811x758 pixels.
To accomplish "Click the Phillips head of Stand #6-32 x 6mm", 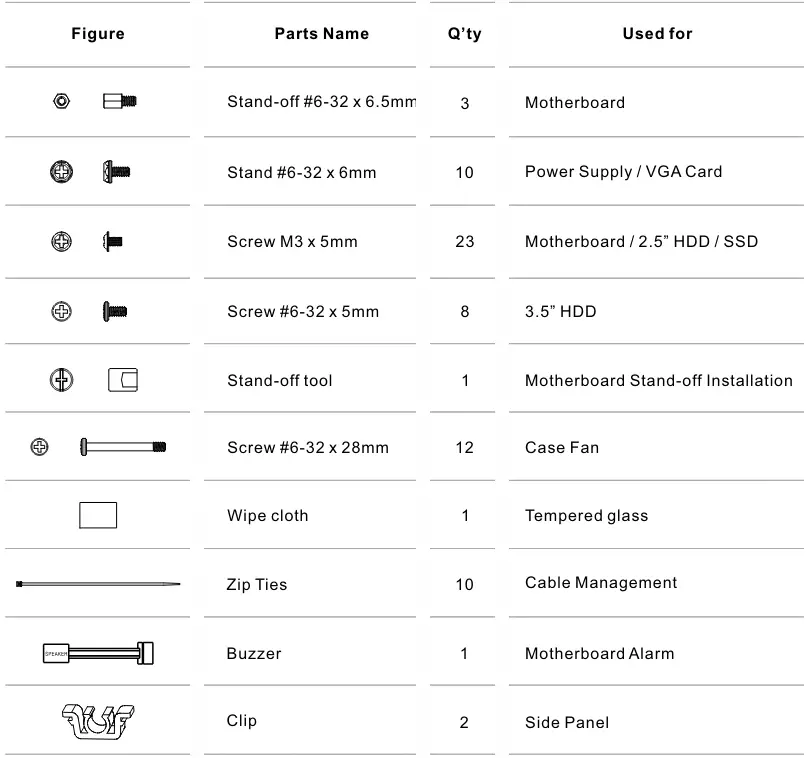I will coord(62,172).
